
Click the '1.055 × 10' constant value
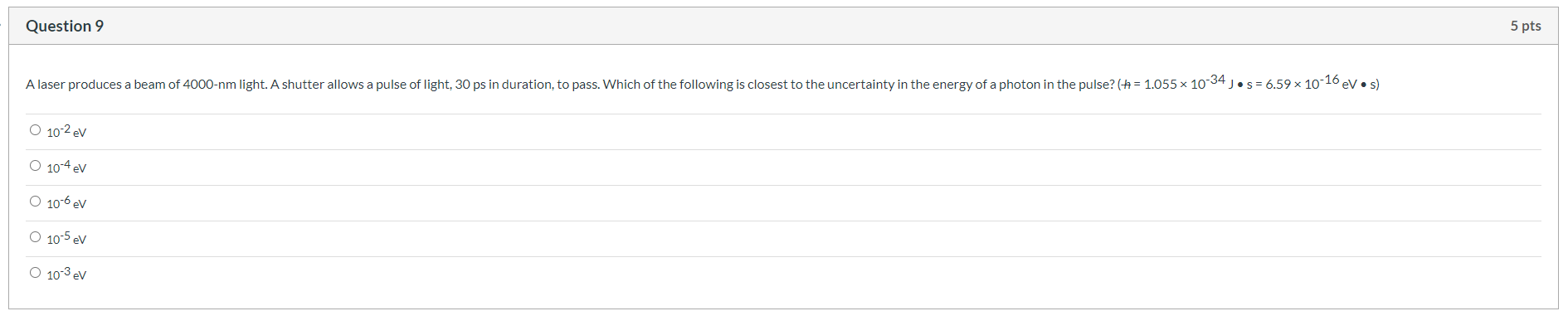pyautogui.click(x=1175, y=85)
